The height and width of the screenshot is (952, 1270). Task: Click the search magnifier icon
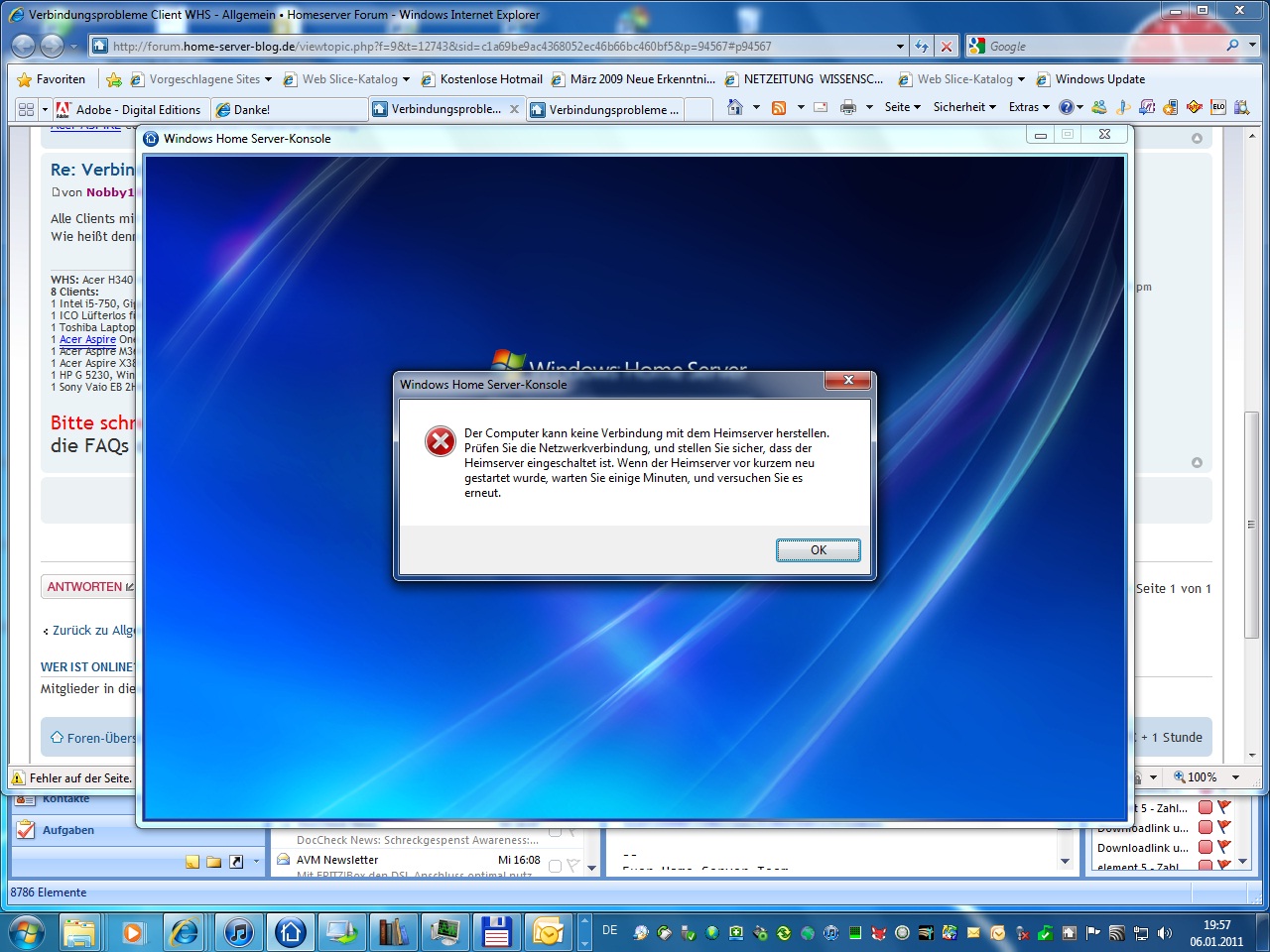(1233, 46)
